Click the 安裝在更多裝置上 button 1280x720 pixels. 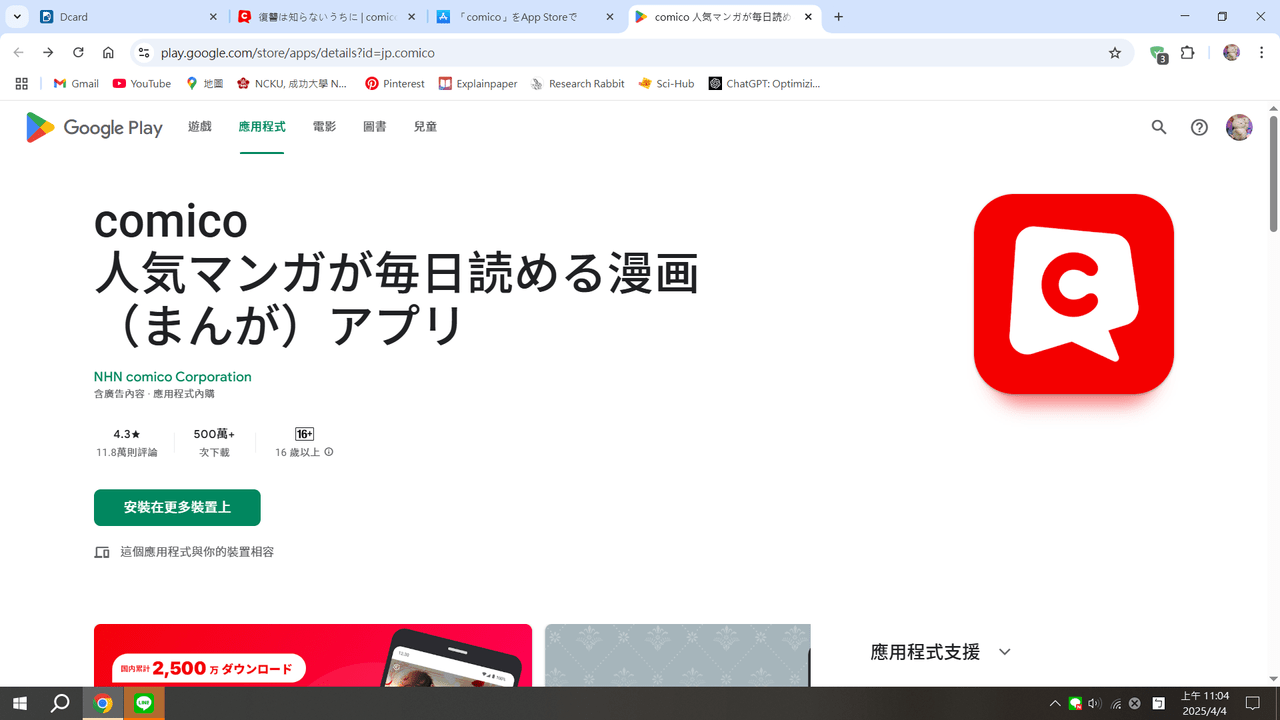tap(177, 507)
